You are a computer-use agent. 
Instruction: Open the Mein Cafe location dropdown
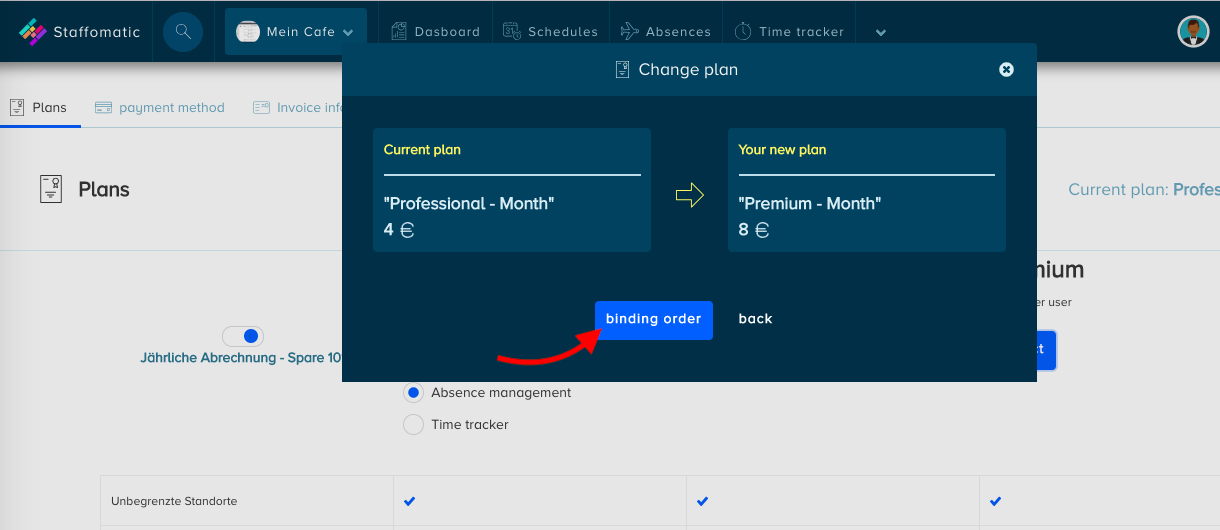point(295,32)
